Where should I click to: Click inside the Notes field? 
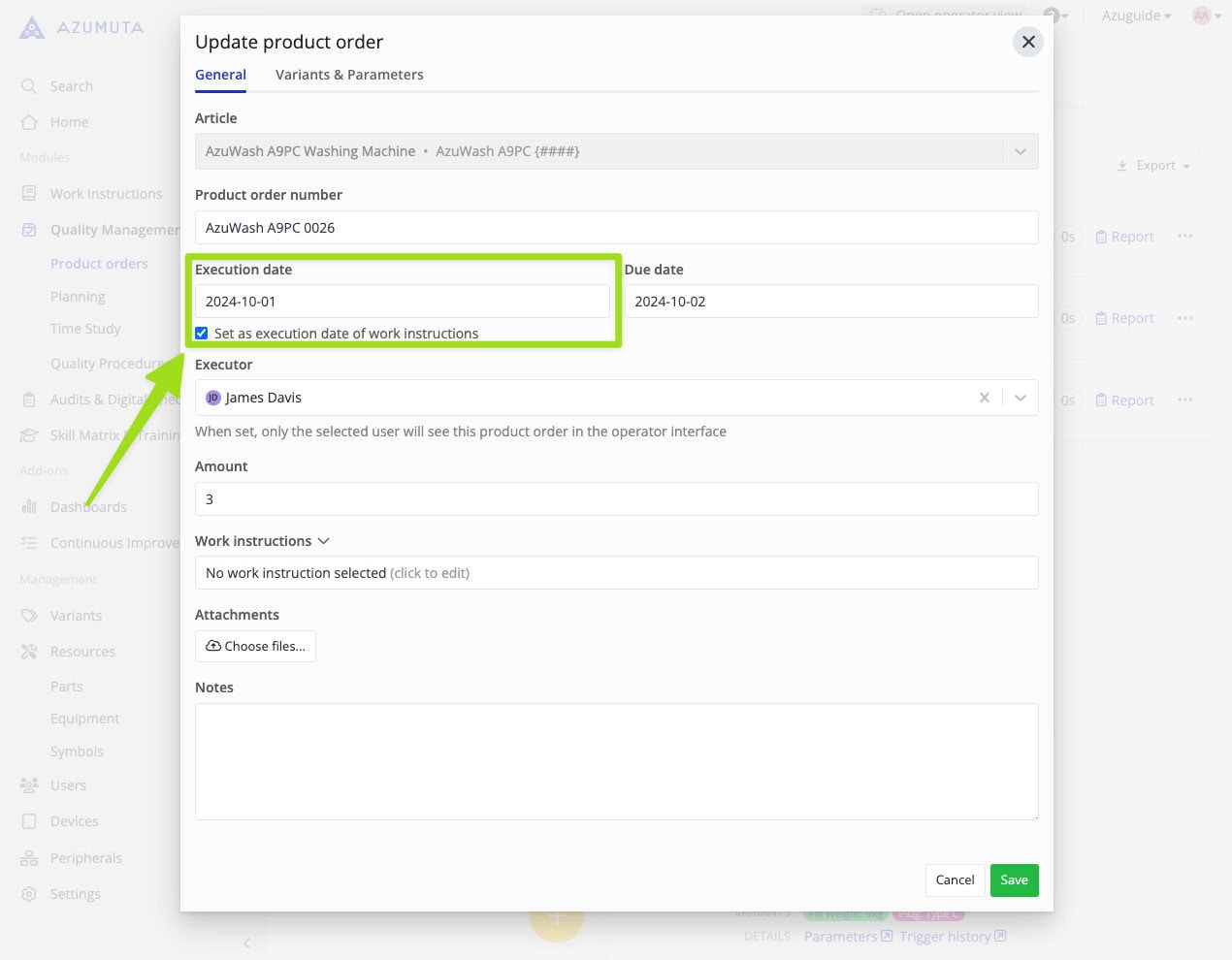[x=616, y=761]
